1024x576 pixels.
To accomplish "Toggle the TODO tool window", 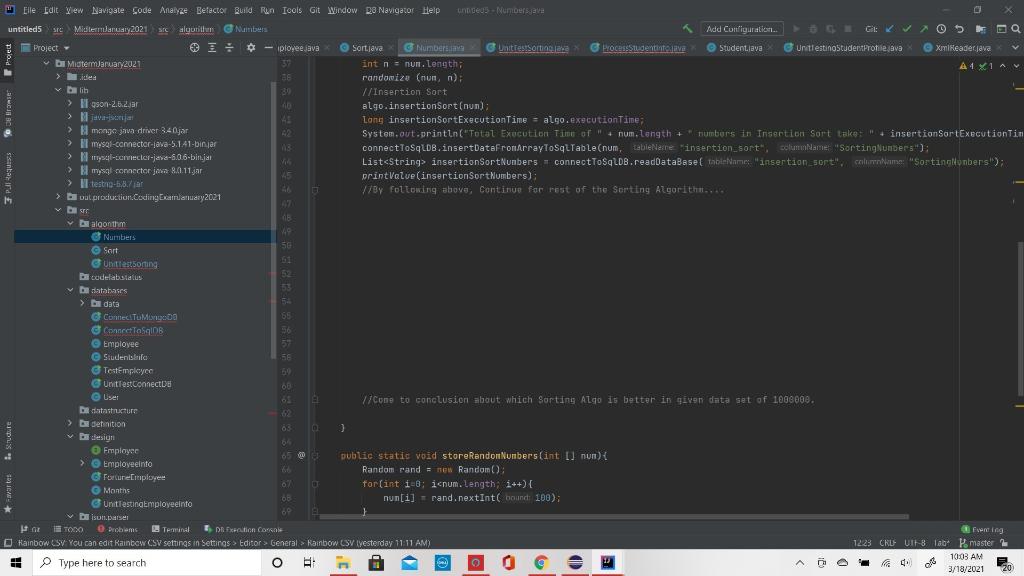I will click(68, 529).
